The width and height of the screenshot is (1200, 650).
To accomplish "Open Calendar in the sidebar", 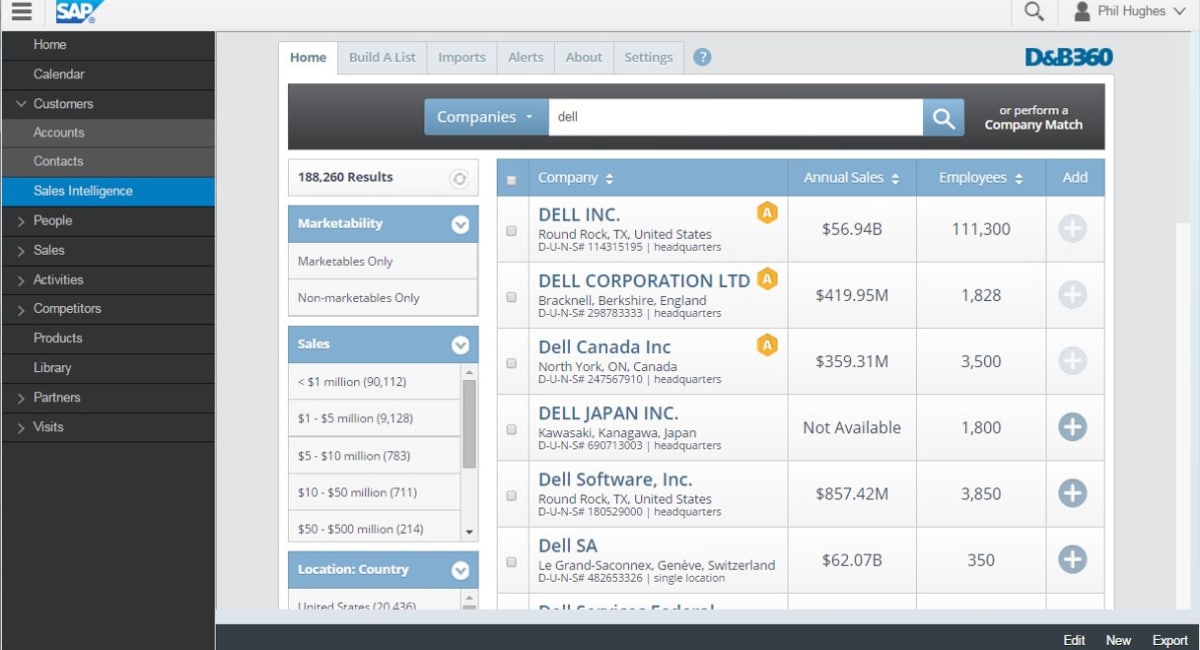I will tap(108, 74).
